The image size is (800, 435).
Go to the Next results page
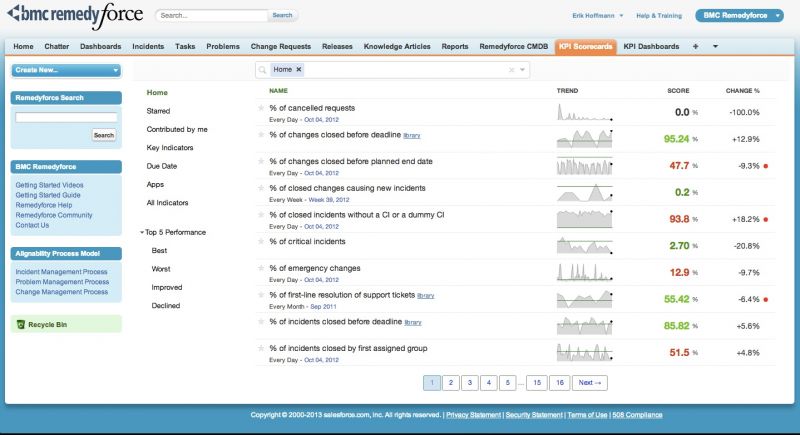[x=590, y=382]
